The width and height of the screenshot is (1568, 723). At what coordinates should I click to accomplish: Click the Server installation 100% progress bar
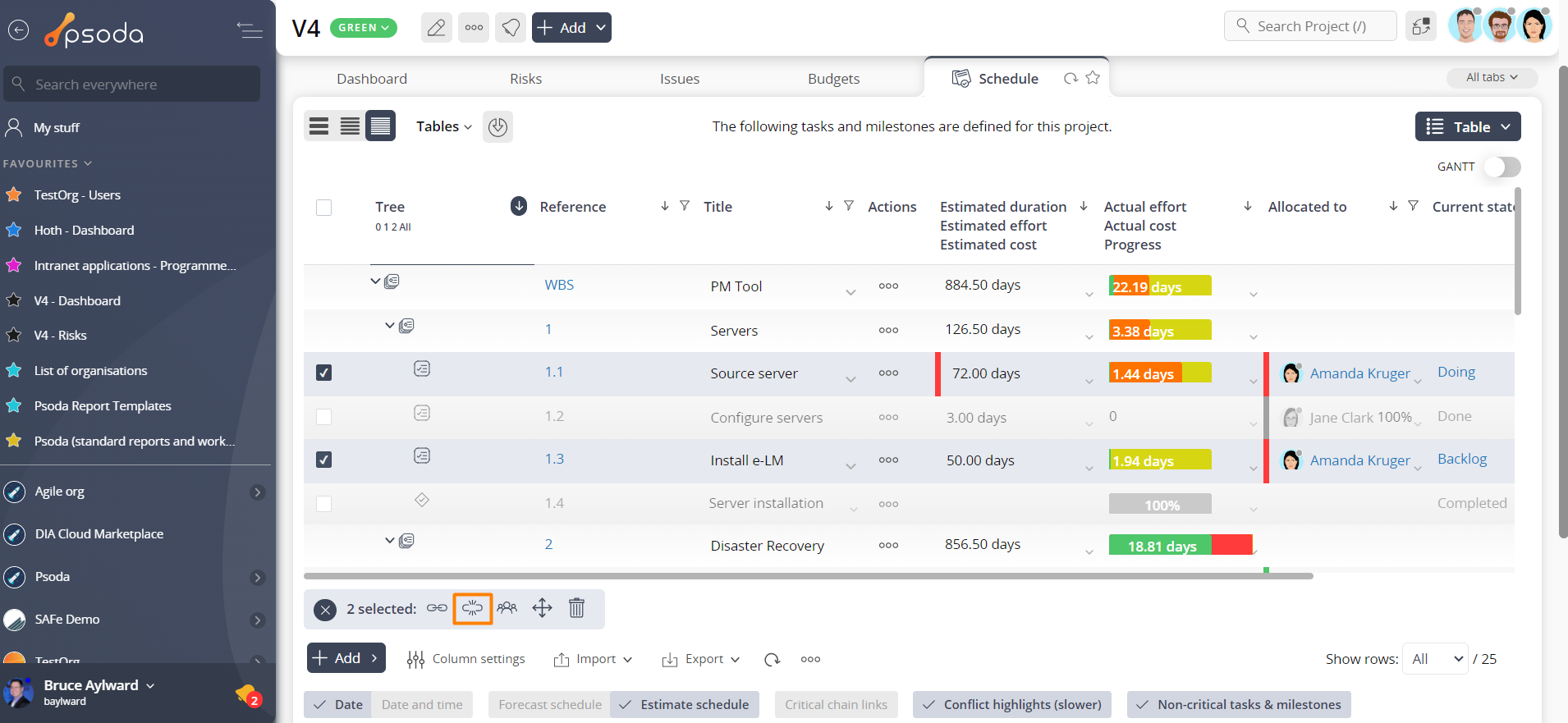(x=1160, y=504)
